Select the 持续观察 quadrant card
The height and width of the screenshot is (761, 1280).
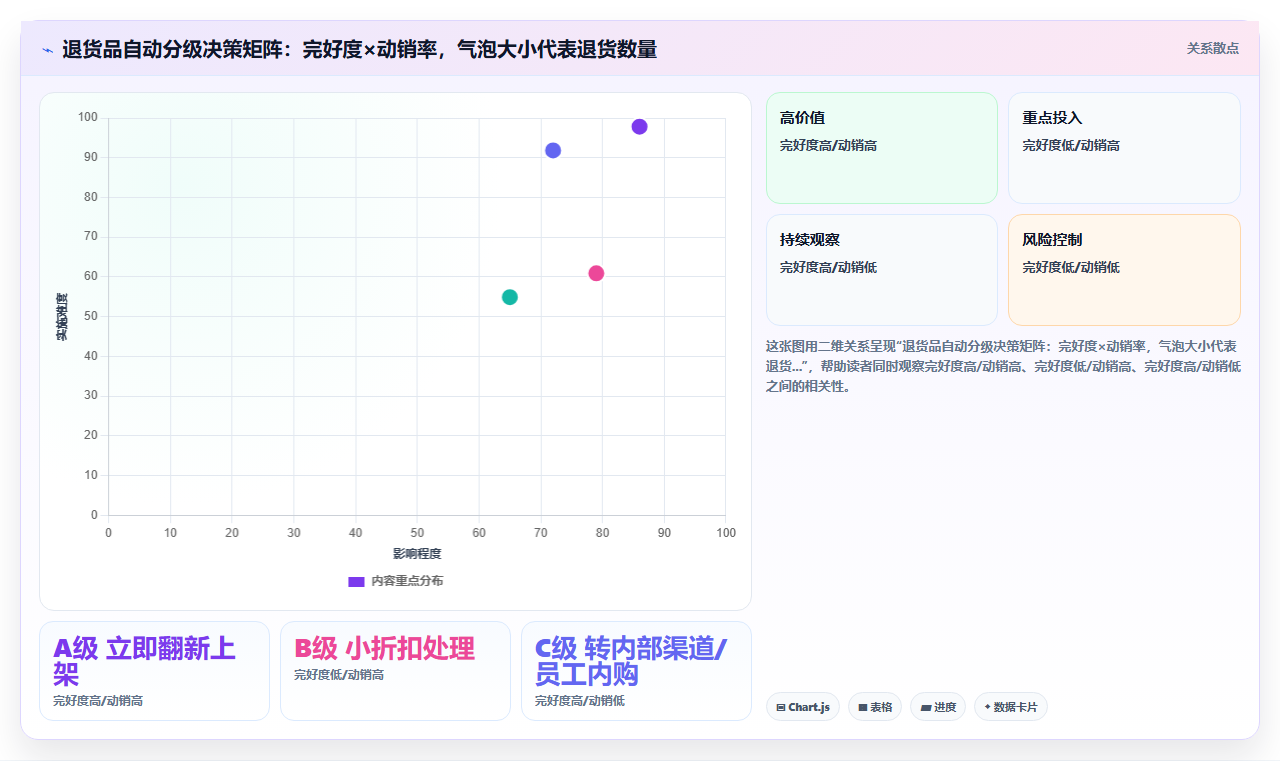[882, 270]
